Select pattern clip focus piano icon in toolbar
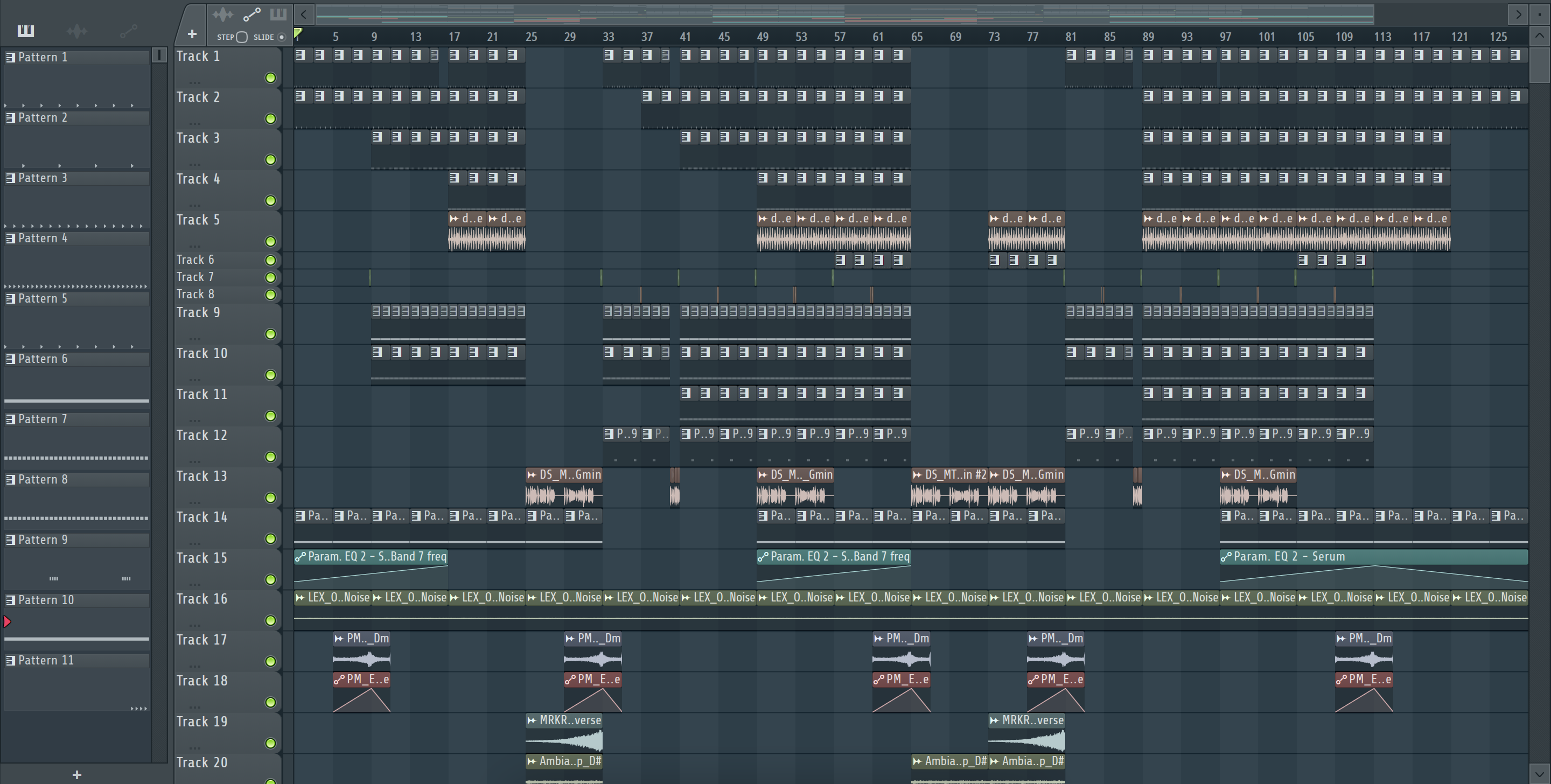The image size is (1551, 784). click(278, 15)
